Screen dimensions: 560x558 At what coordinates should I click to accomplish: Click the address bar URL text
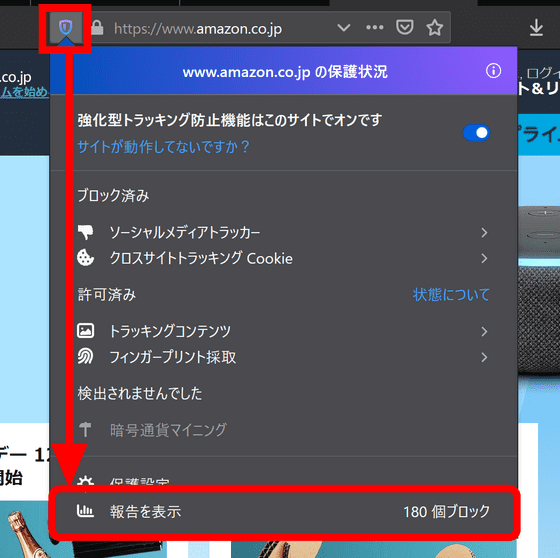[198, 29]
